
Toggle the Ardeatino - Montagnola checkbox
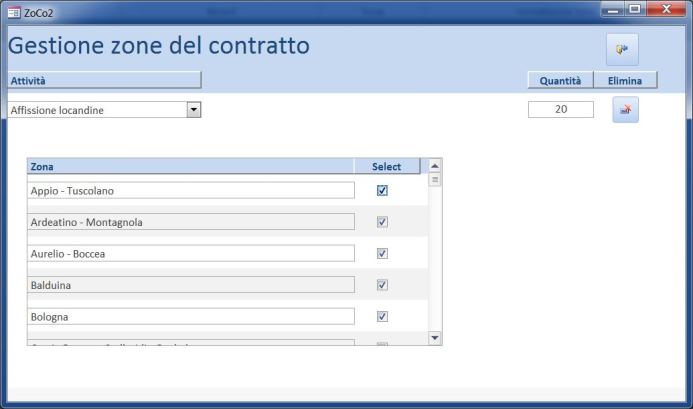tap(382, 222)
